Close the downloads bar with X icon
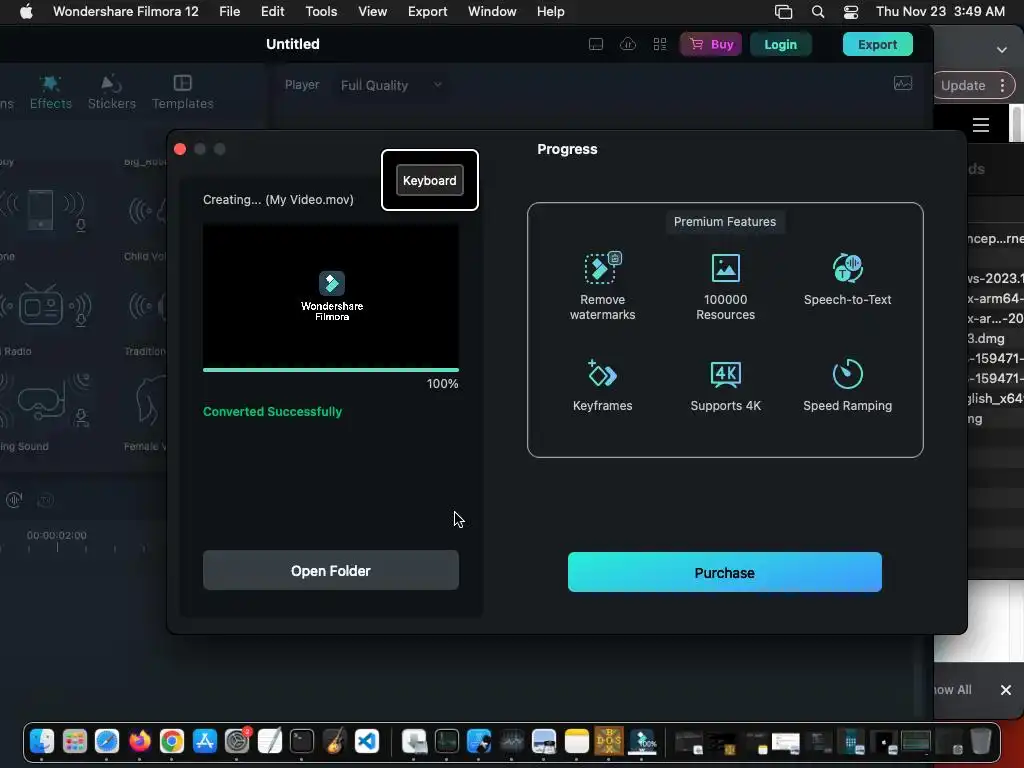The height and width of the screenshot is (768, 1024). click(1006, 690)
